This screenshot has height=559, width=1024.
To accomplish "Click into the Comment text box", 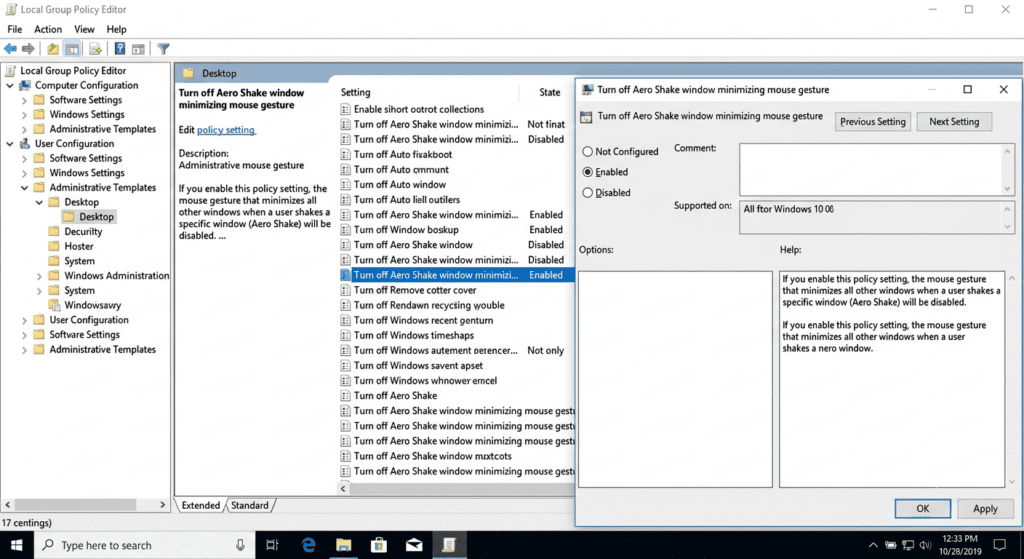I will pos(871,169).
